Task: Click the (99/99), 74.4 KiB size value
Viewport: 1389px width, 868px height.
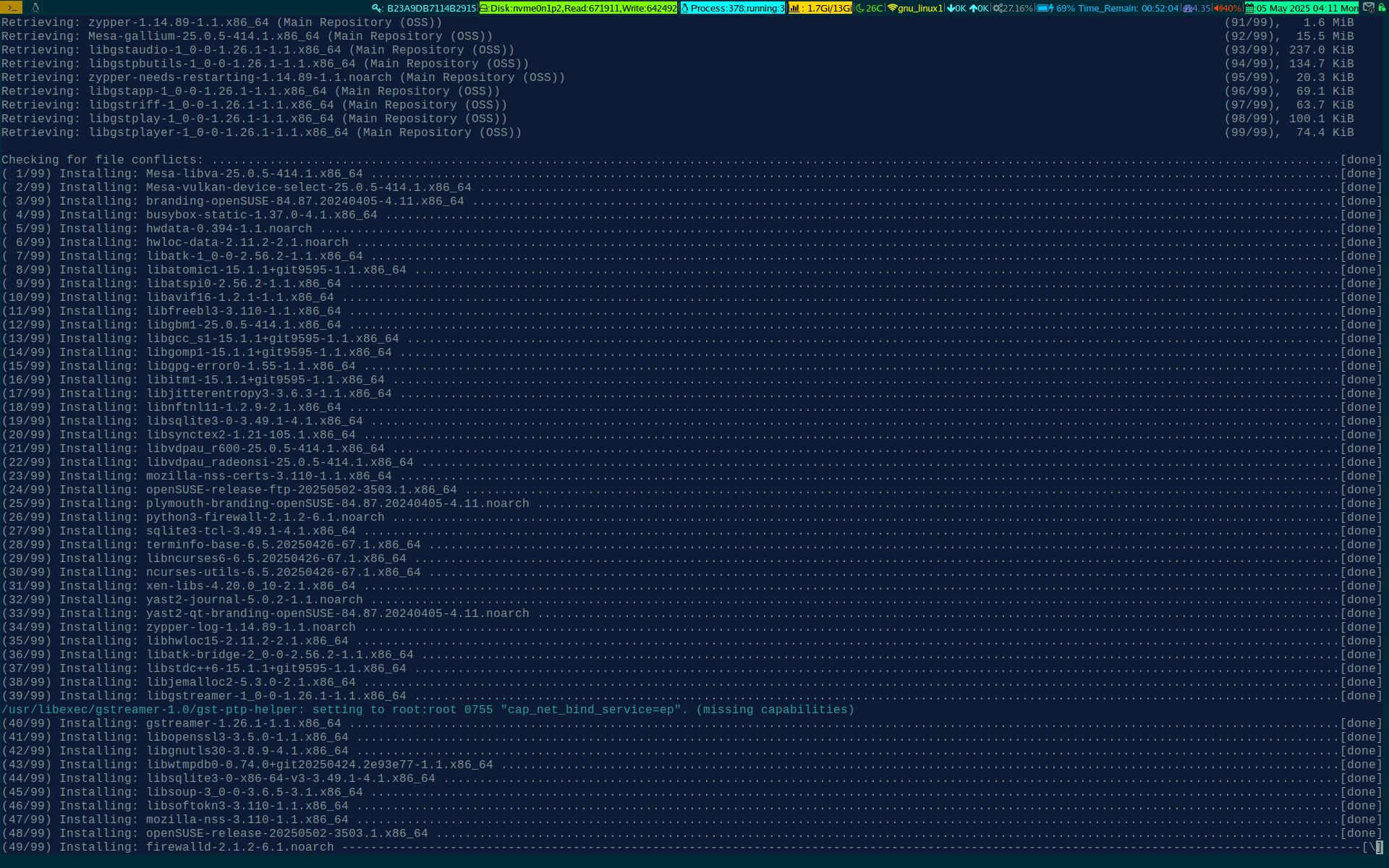Action: tap(1288, 132)
